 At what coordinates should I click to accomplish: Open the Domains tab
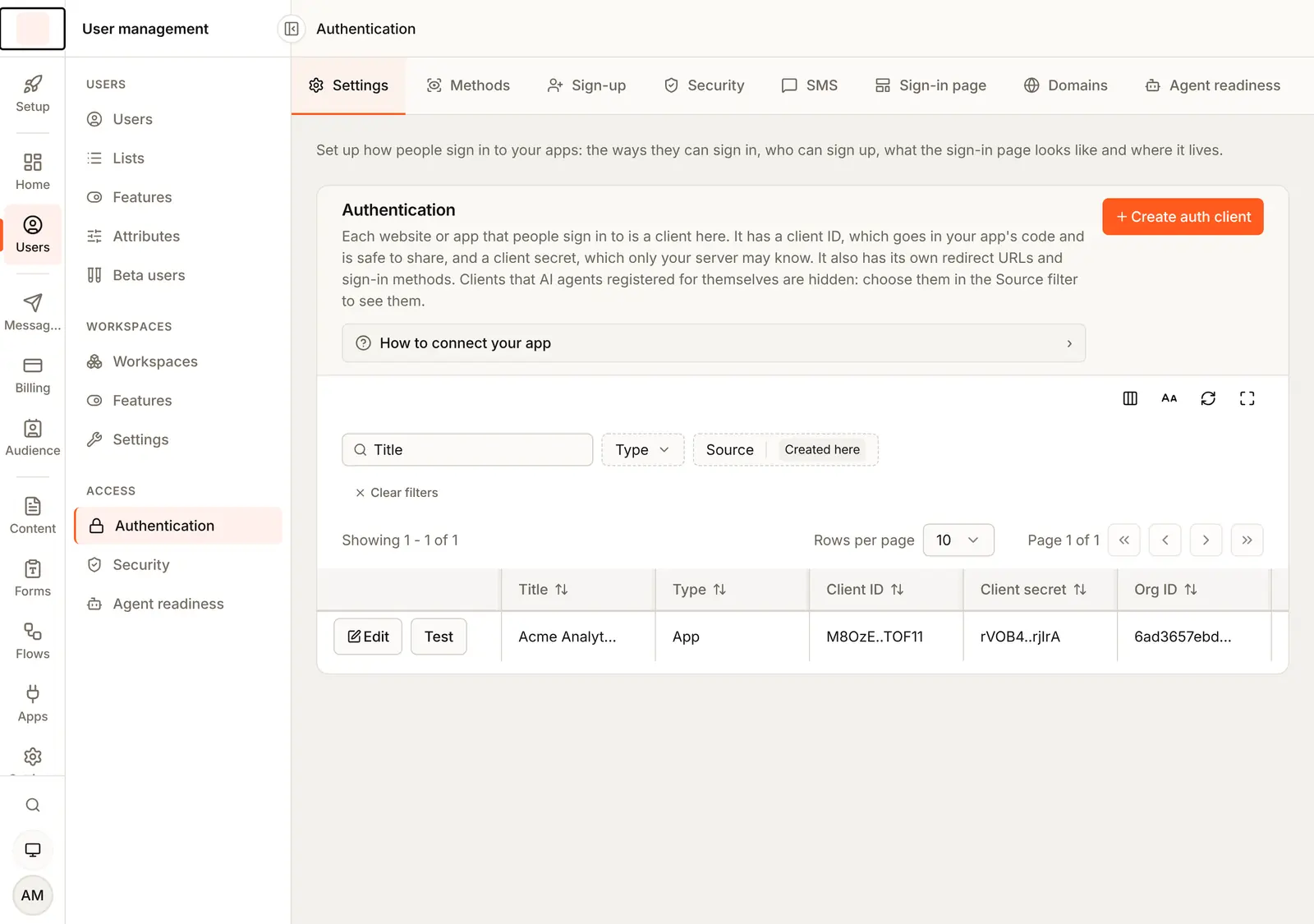tap(1066, 85)
